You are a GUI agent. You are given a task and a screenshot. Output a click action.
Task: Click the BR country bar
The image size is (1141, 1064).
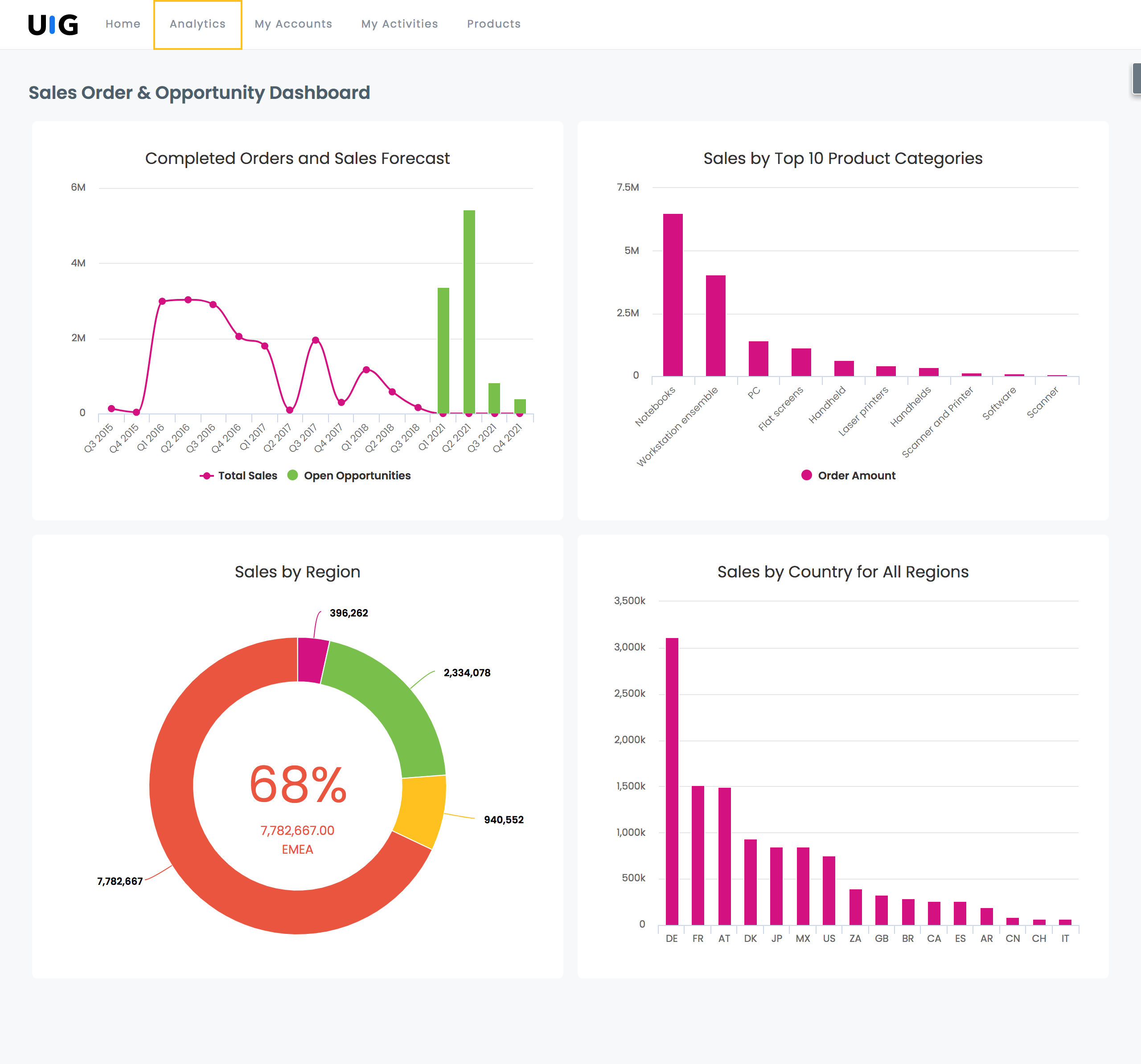tap(908, 912)
